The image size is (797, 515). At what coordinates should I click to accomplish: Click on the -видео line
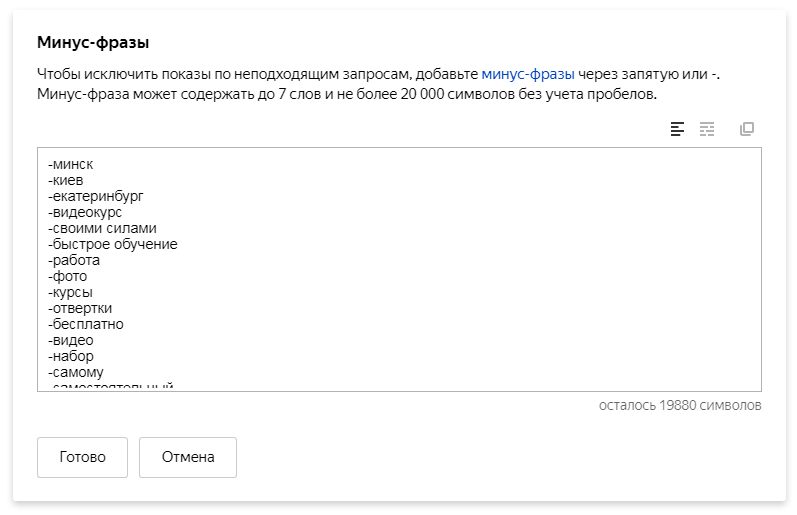coord(71,340)
